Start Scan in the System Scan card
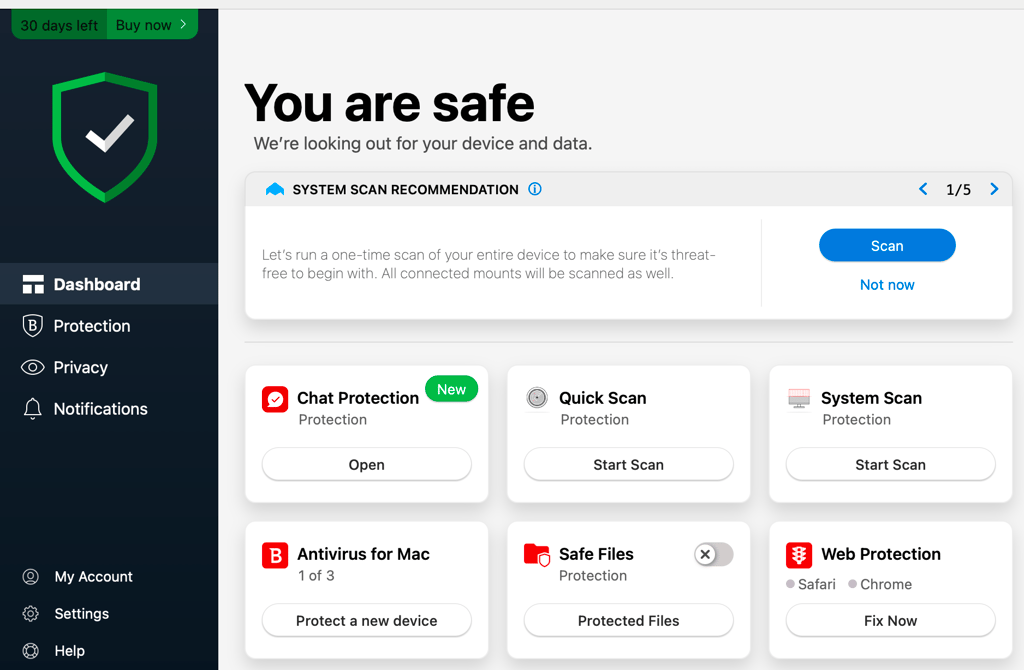The image size is (1024, 670). (890, 464)
